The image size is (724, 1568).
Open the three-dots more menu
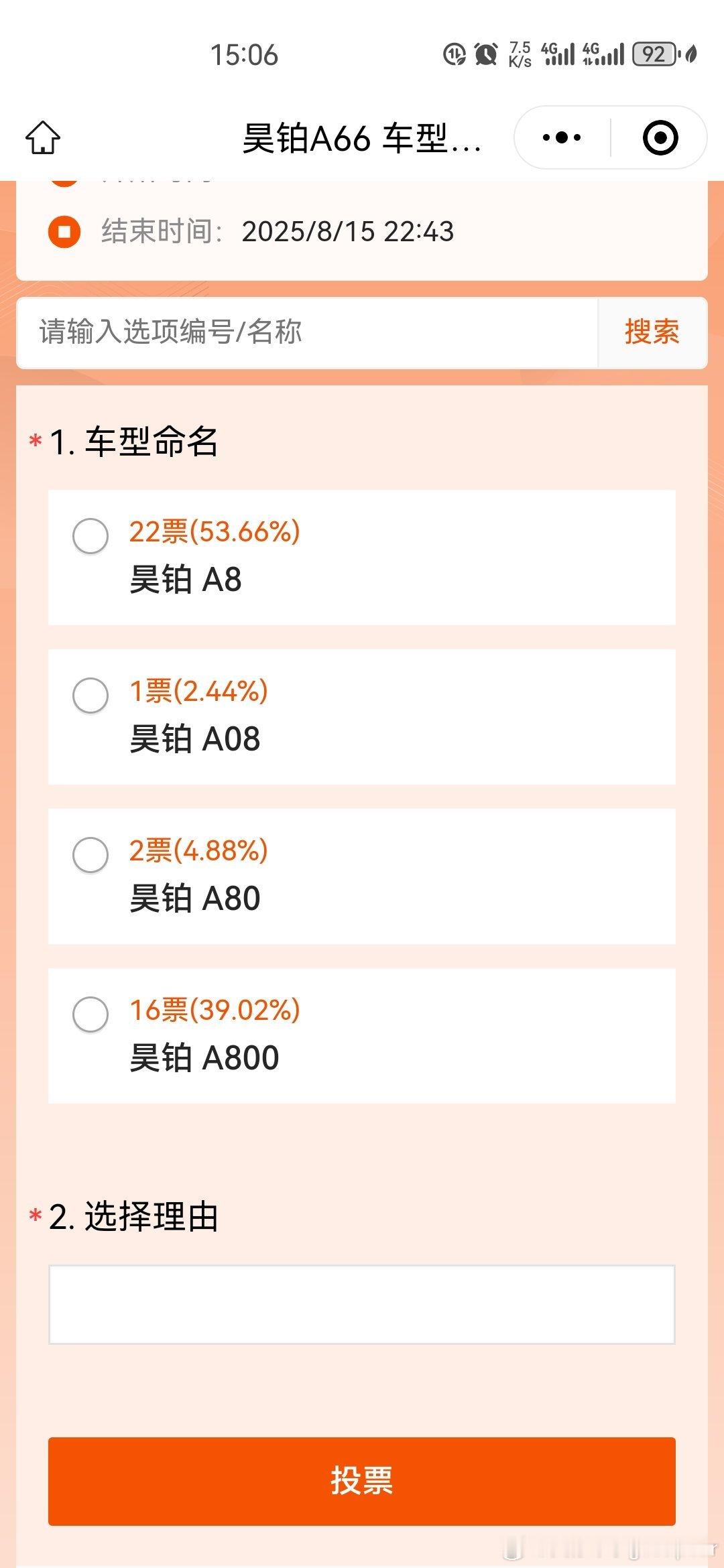562,137
